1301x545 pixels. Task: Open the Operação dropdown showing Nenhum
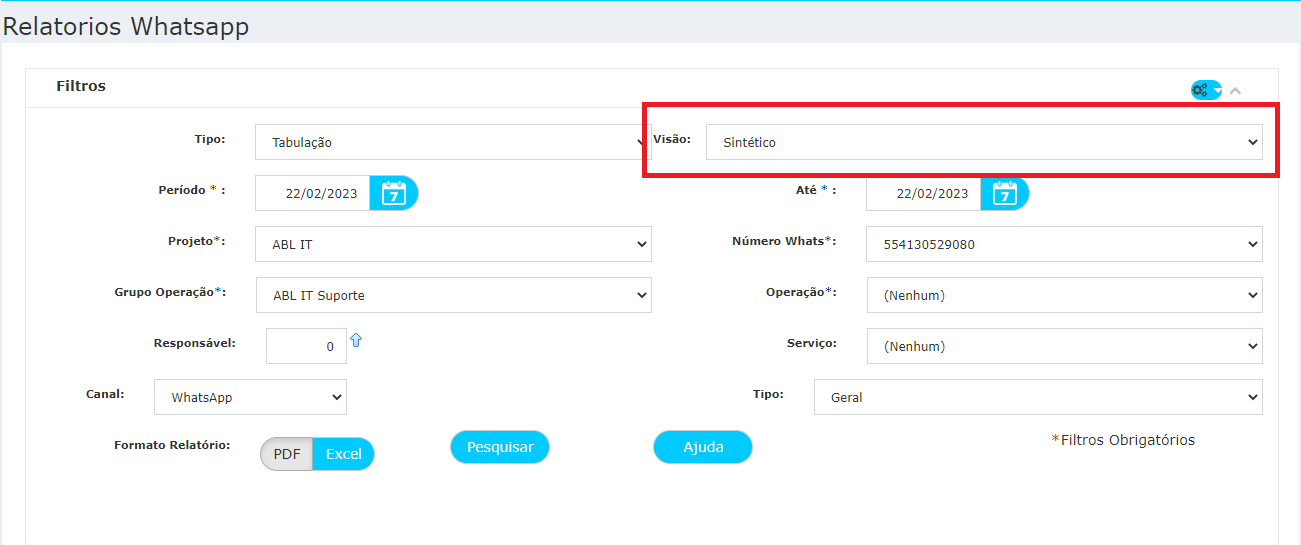tap(1064, 295)
